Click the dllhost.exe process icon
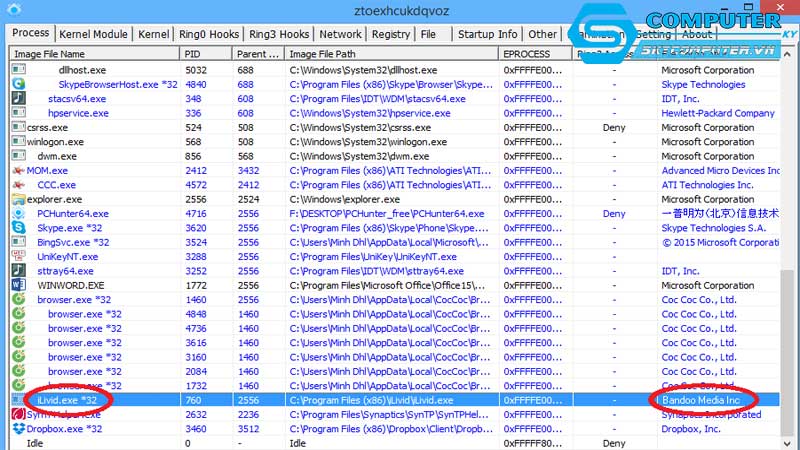The image size is (800, 450). click(18, 69)
